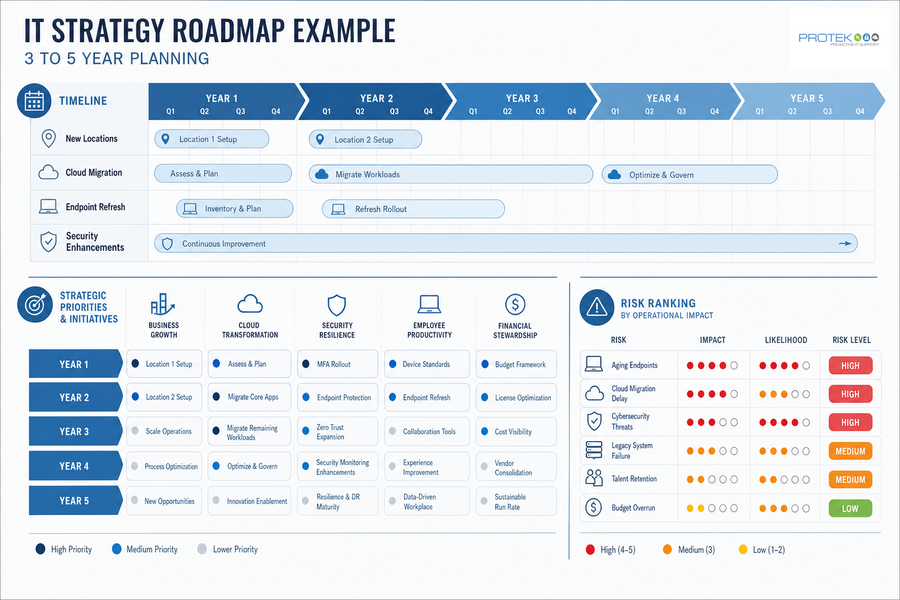Click the Process Optimization cell

pyautogui.click(x=164, y=466)
